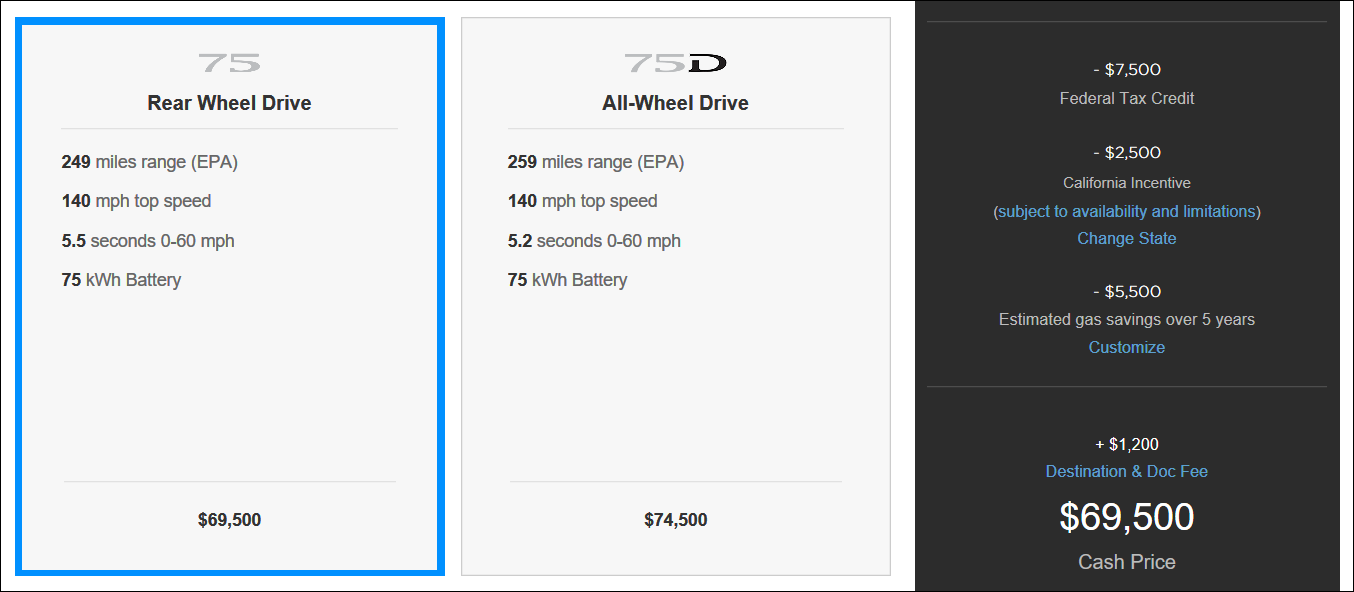
Task: Click the $5,500 estimated gas savings amount
Action: 1127,292
